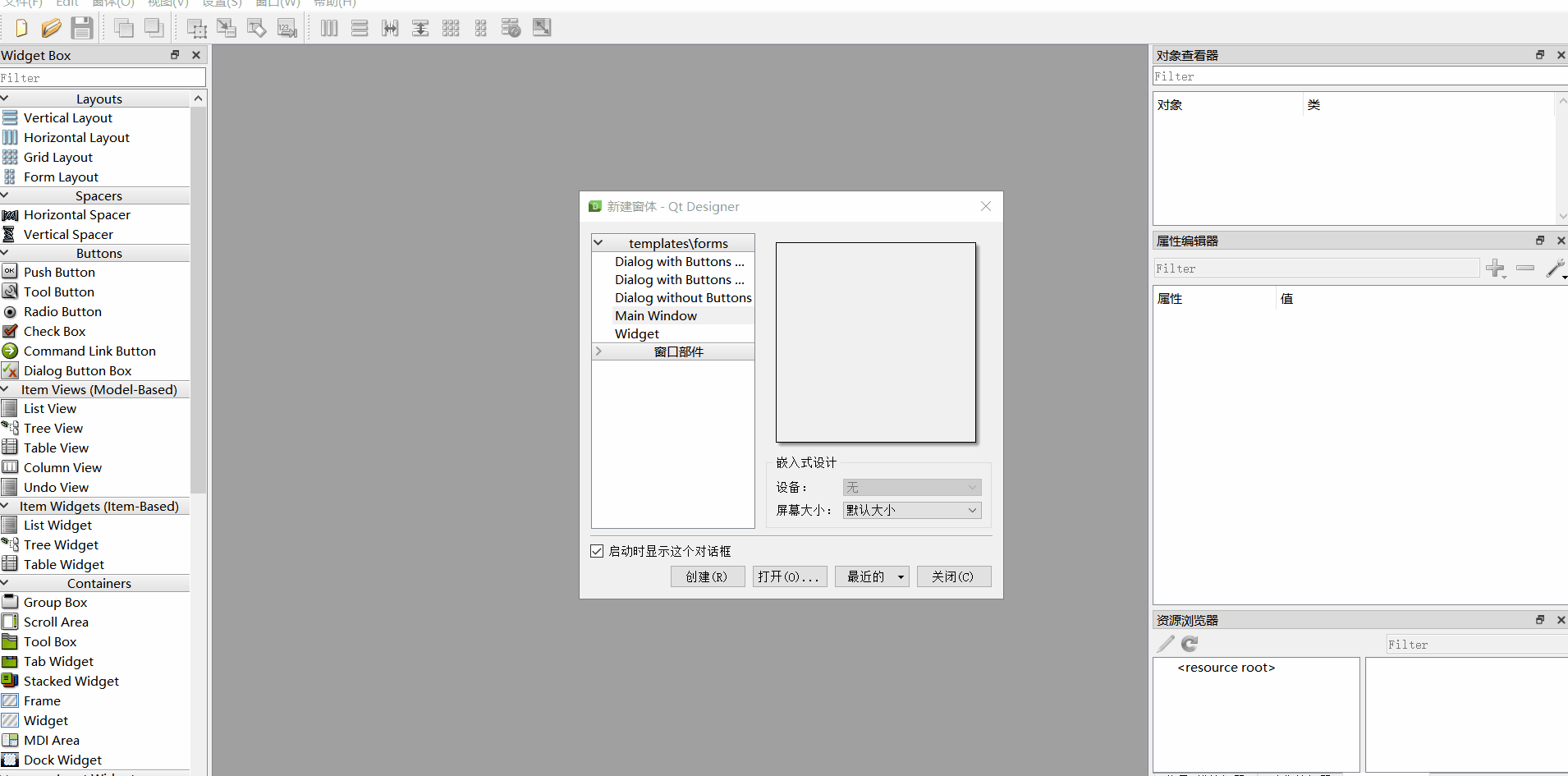Collapse the Item Views (Model-Based) category
The width and height of the screenshot is (1568, 776).
coord(5,389)
